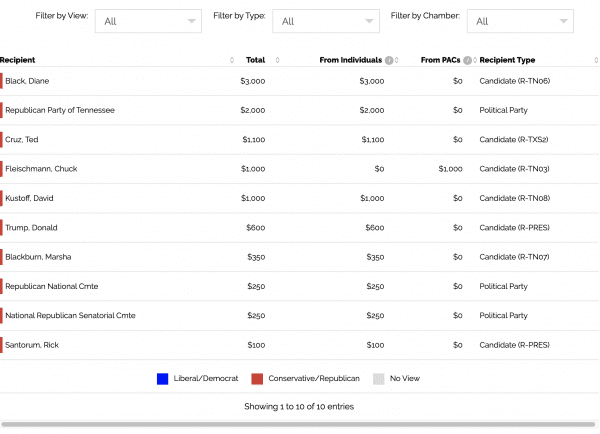Click Candidate (R-TN07) recipient type
This screenshot has width=600, height=434.
pyautogui.click(x=514, y=257)
